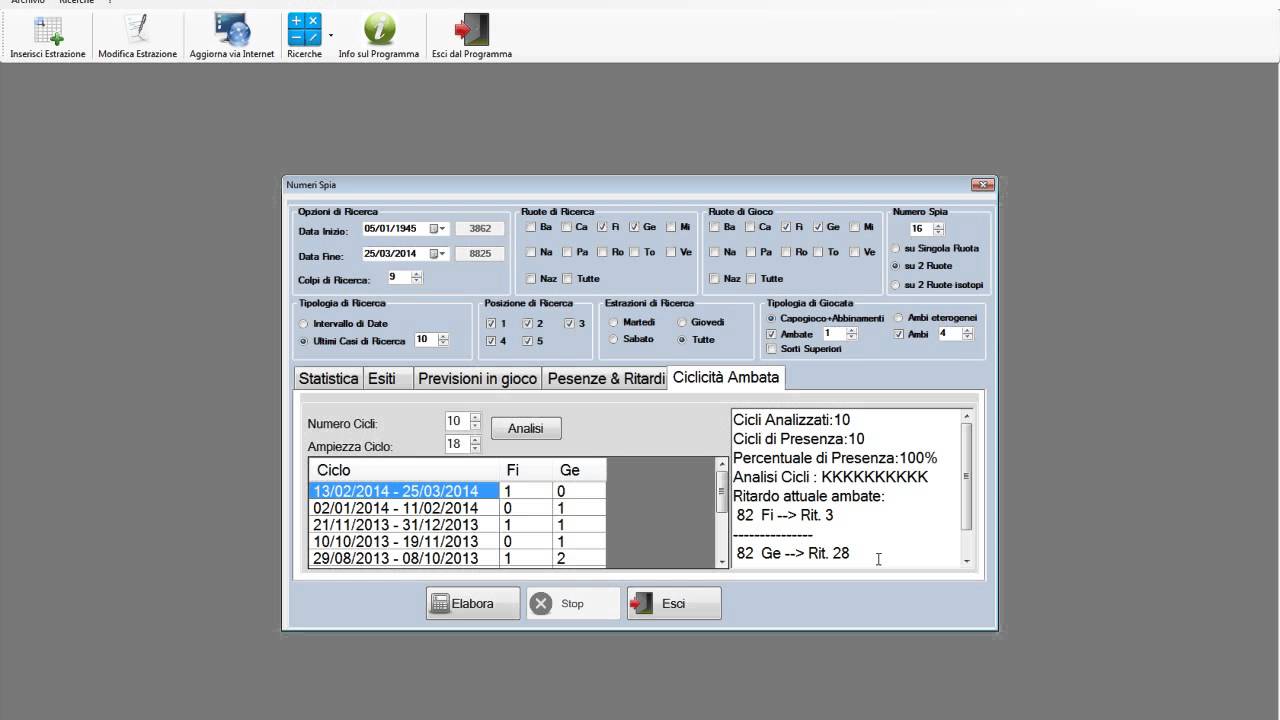Select Martedì extraction option

pos(614,322)
